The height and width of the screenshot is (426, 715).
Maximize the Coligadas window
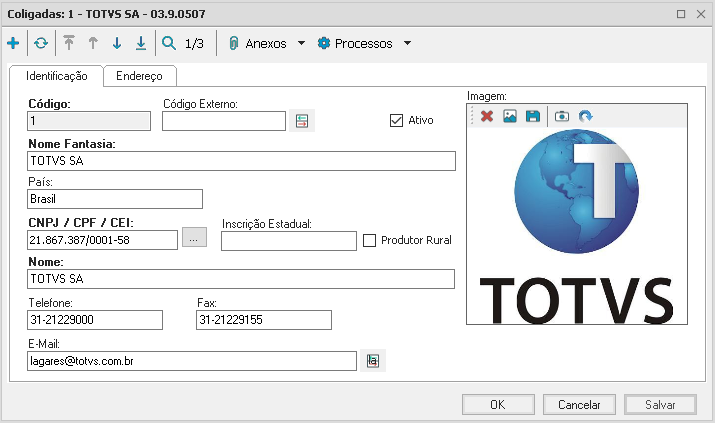(x=681, y=14)
